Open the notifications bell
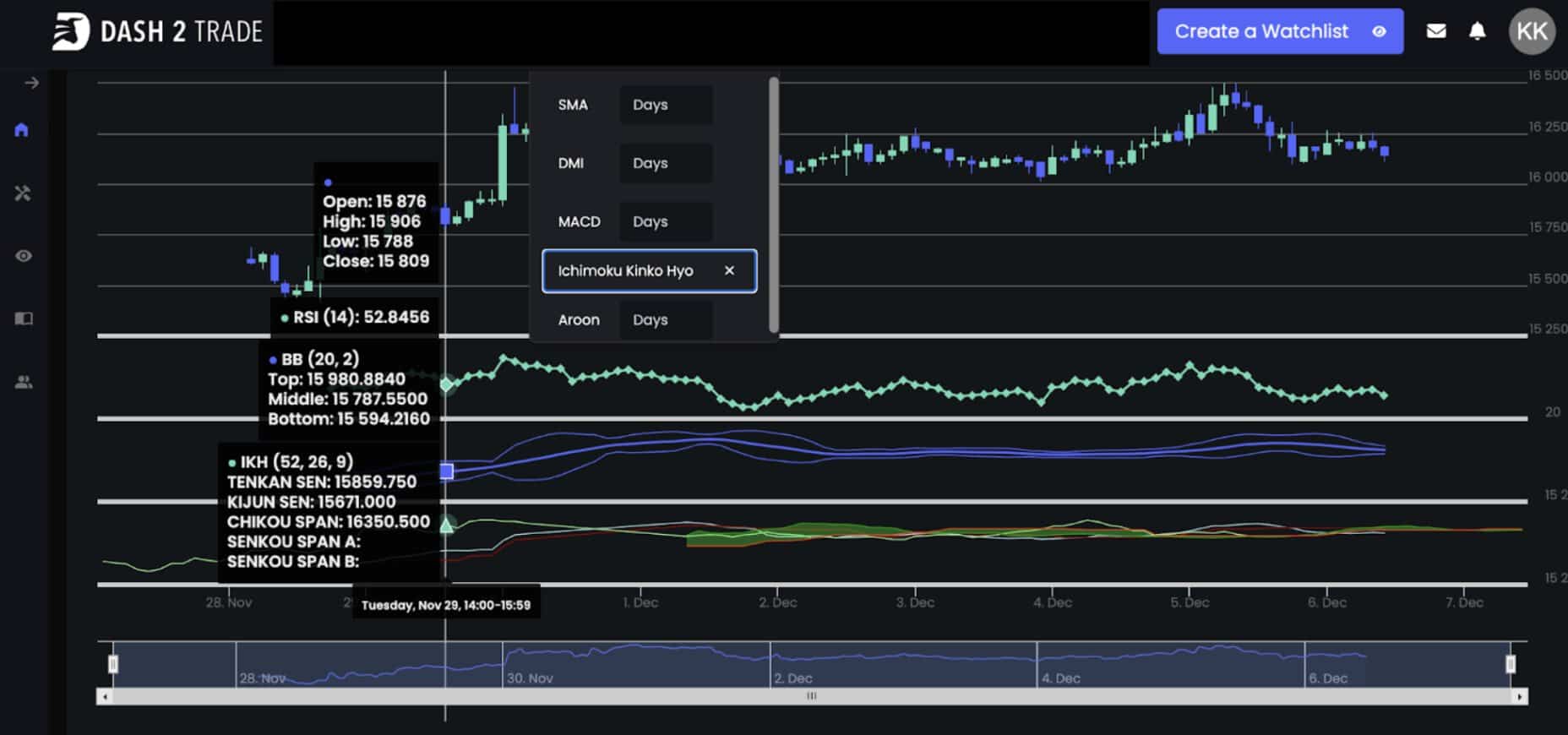The image size is (1568, 735). point(1477,31)
